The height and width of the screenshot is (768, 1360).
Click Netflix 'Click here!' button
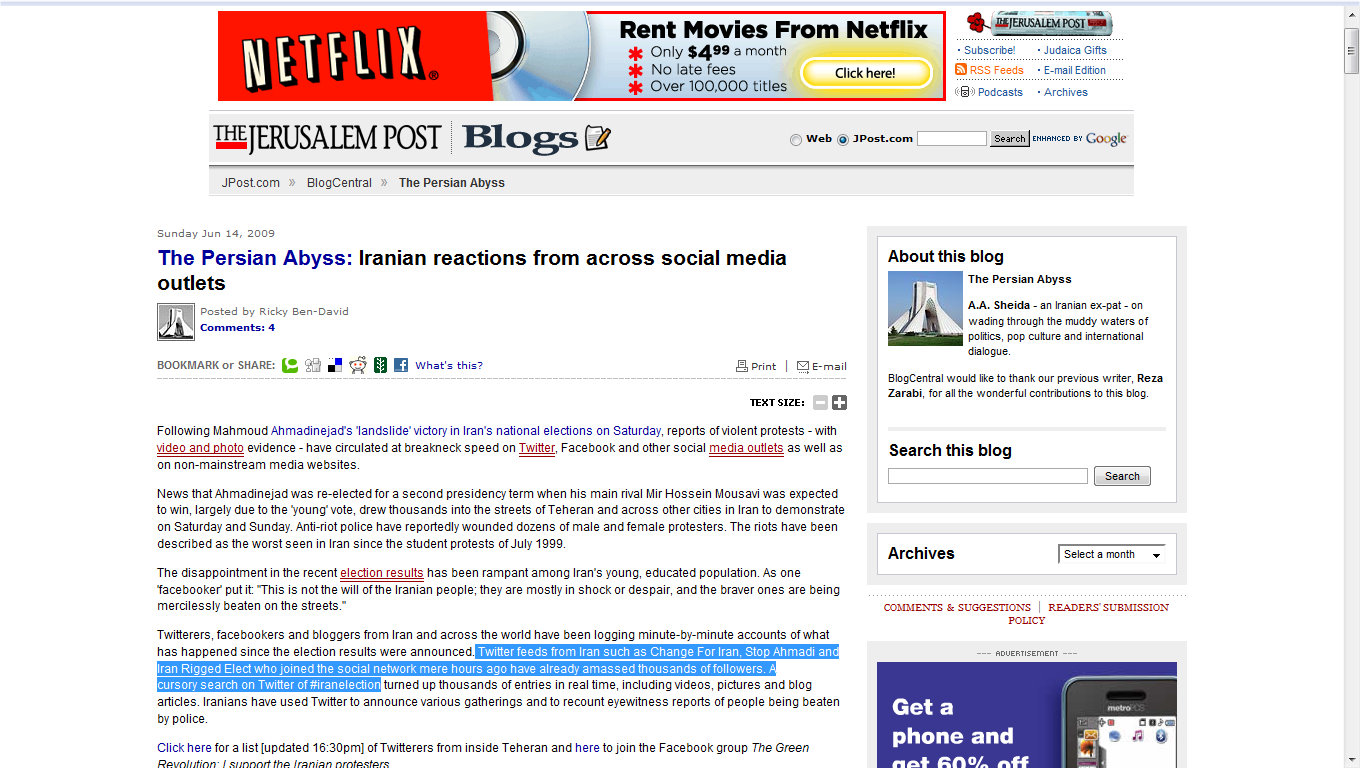[865, 73]
